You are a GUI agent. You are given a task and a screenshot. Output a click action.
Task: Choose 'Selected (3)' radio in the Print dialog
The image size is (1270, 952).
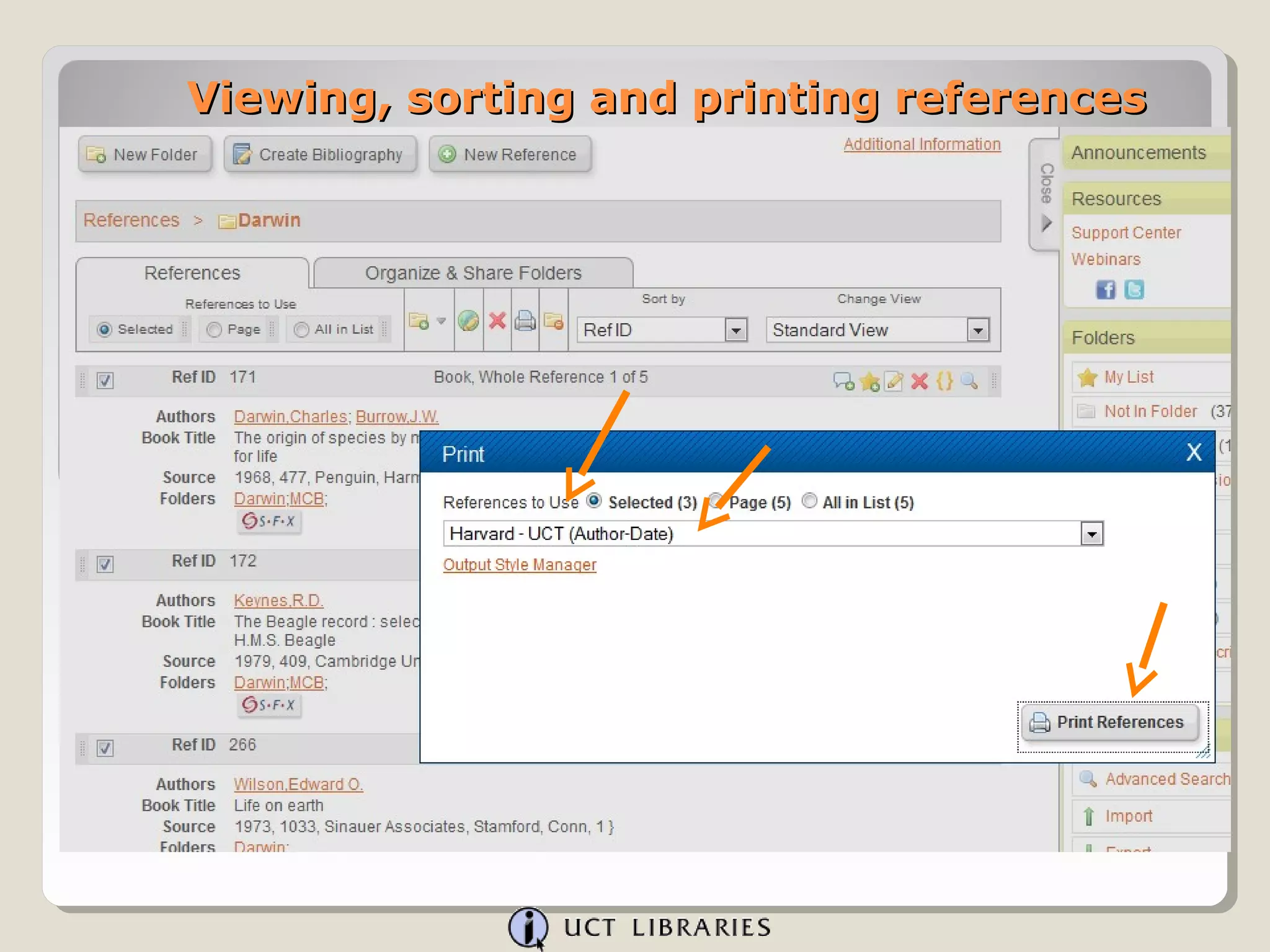click(594, 501)
